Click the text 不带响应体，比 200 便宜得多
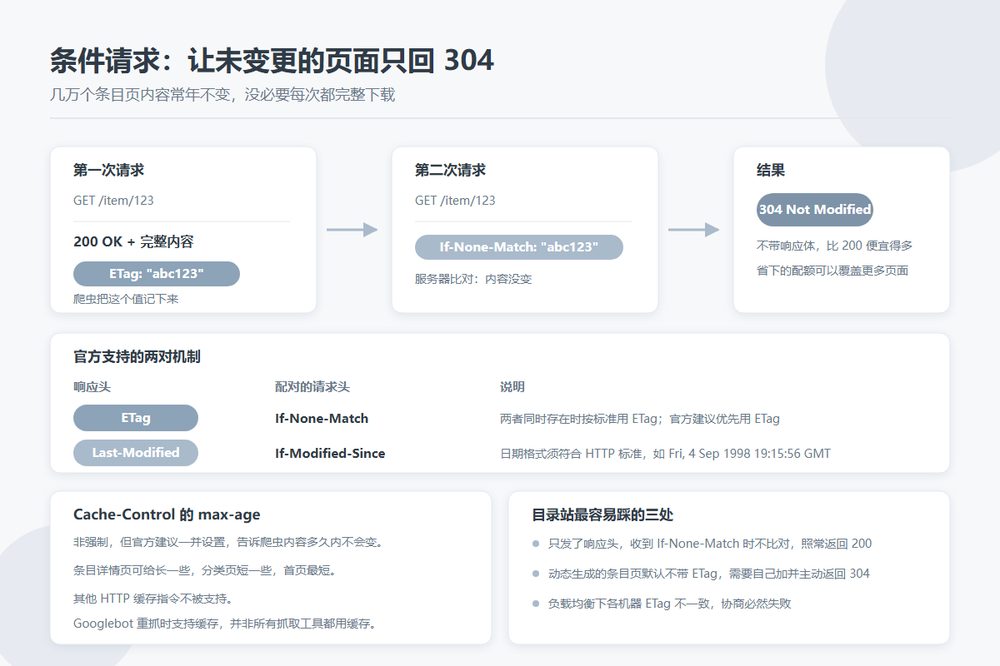This screenshot has height=666, width=1000. click(835, 246)
